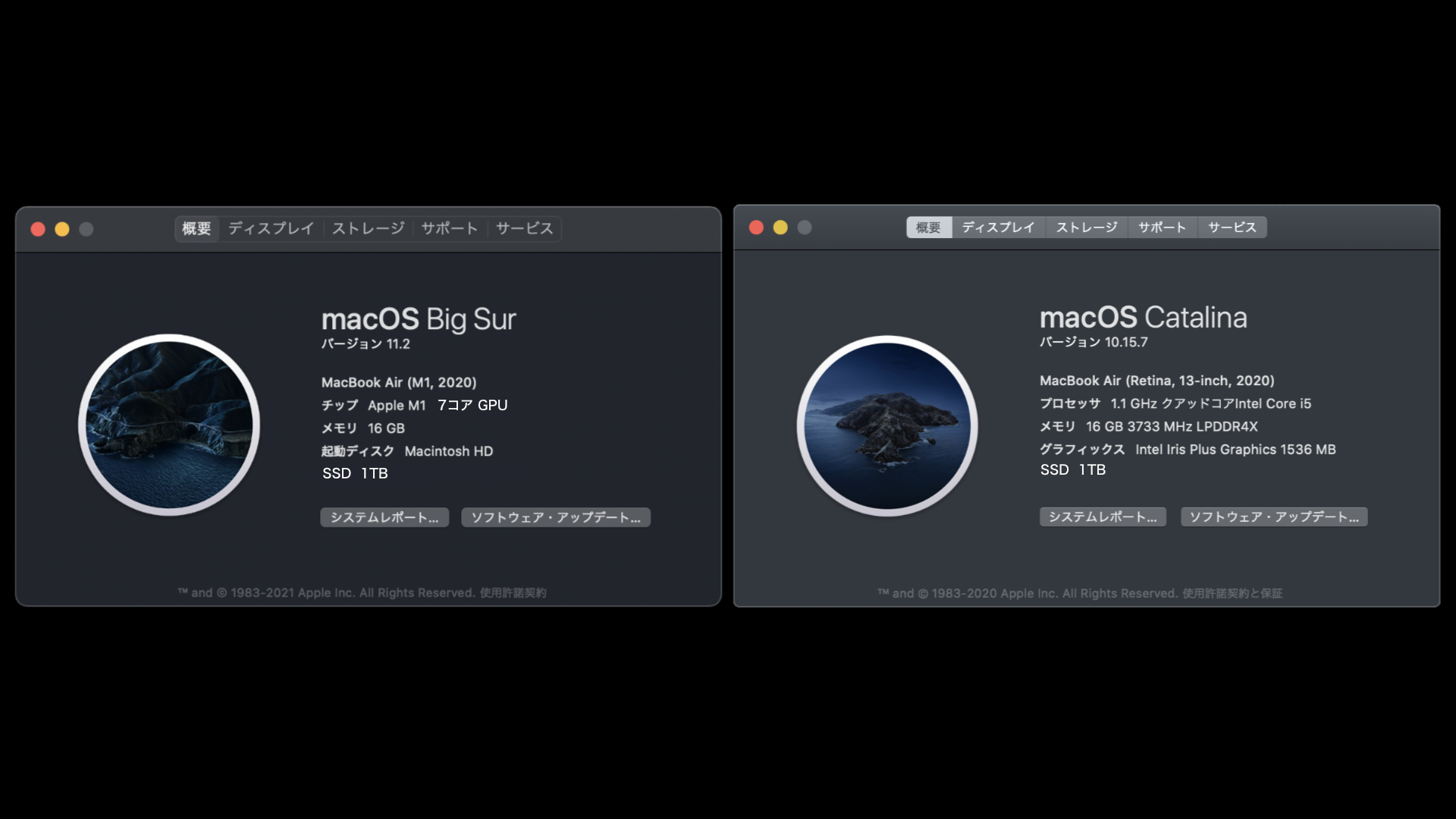Switch to ストレージ tab in Big Sur window
This screenshot has height=819, width=1456.
pyautogui.click(x=368, y=228)
